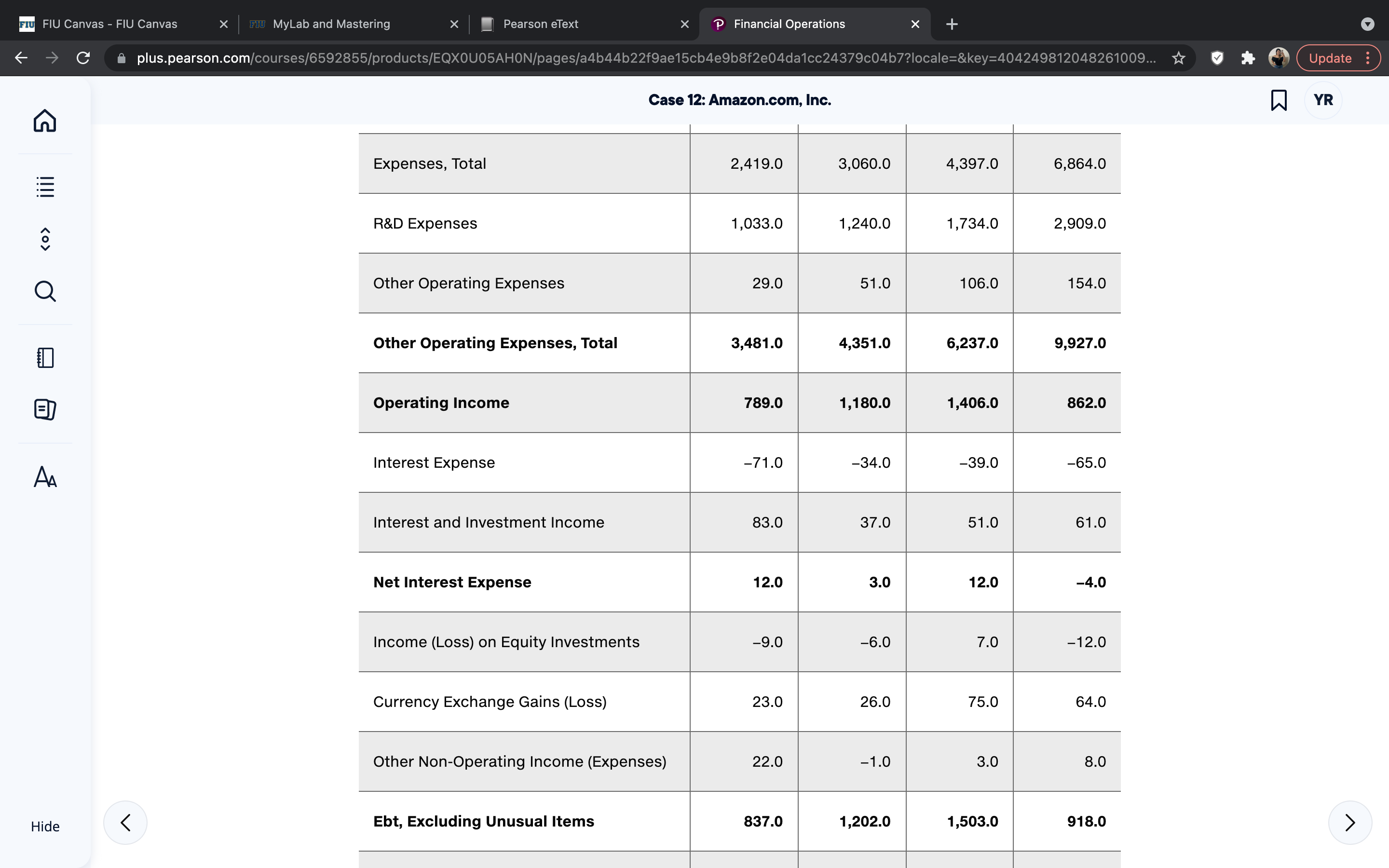Screen dimensions: 1389x868
Task: Open the page navigation jump icon
Action: tap(45, 239)
